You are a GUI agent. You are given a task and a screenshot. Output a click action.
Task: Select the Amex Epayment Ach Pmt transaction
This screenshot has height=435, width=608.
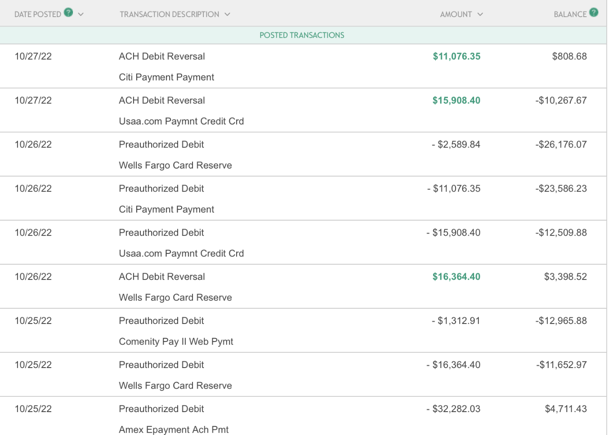pyautogui.click(x=175, y=429)
